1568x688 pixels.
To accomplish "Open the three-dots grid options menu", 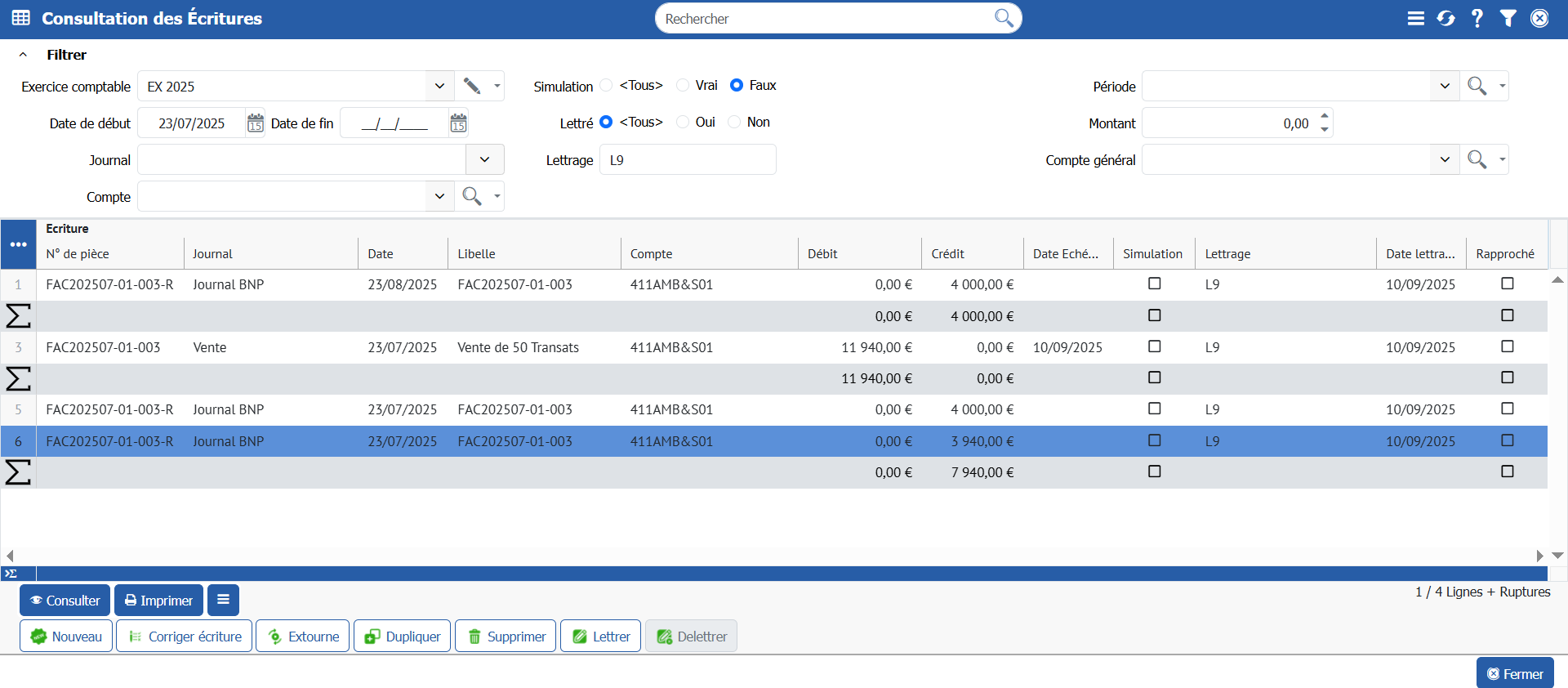I will [18, 244].
